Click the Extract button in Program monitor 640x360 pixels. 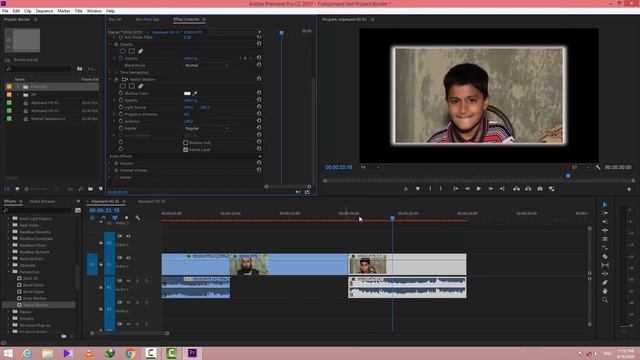[x=528, y=189]
